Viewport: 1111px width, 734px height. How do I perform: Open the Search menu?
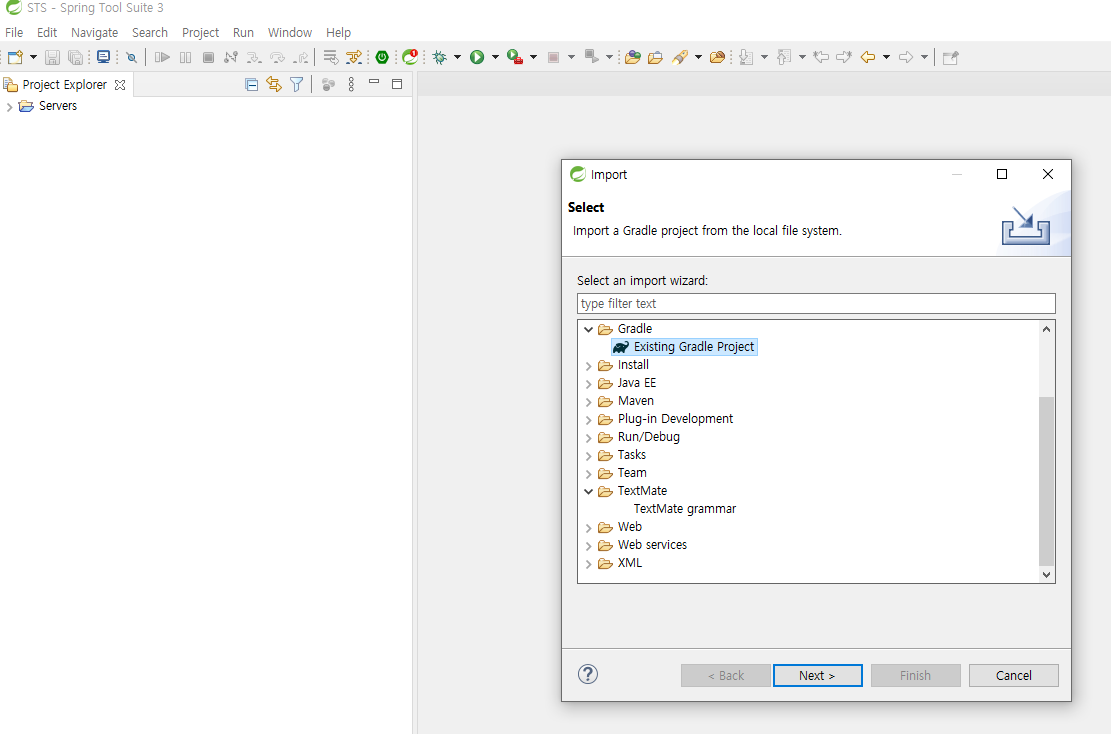pos(150,33)
